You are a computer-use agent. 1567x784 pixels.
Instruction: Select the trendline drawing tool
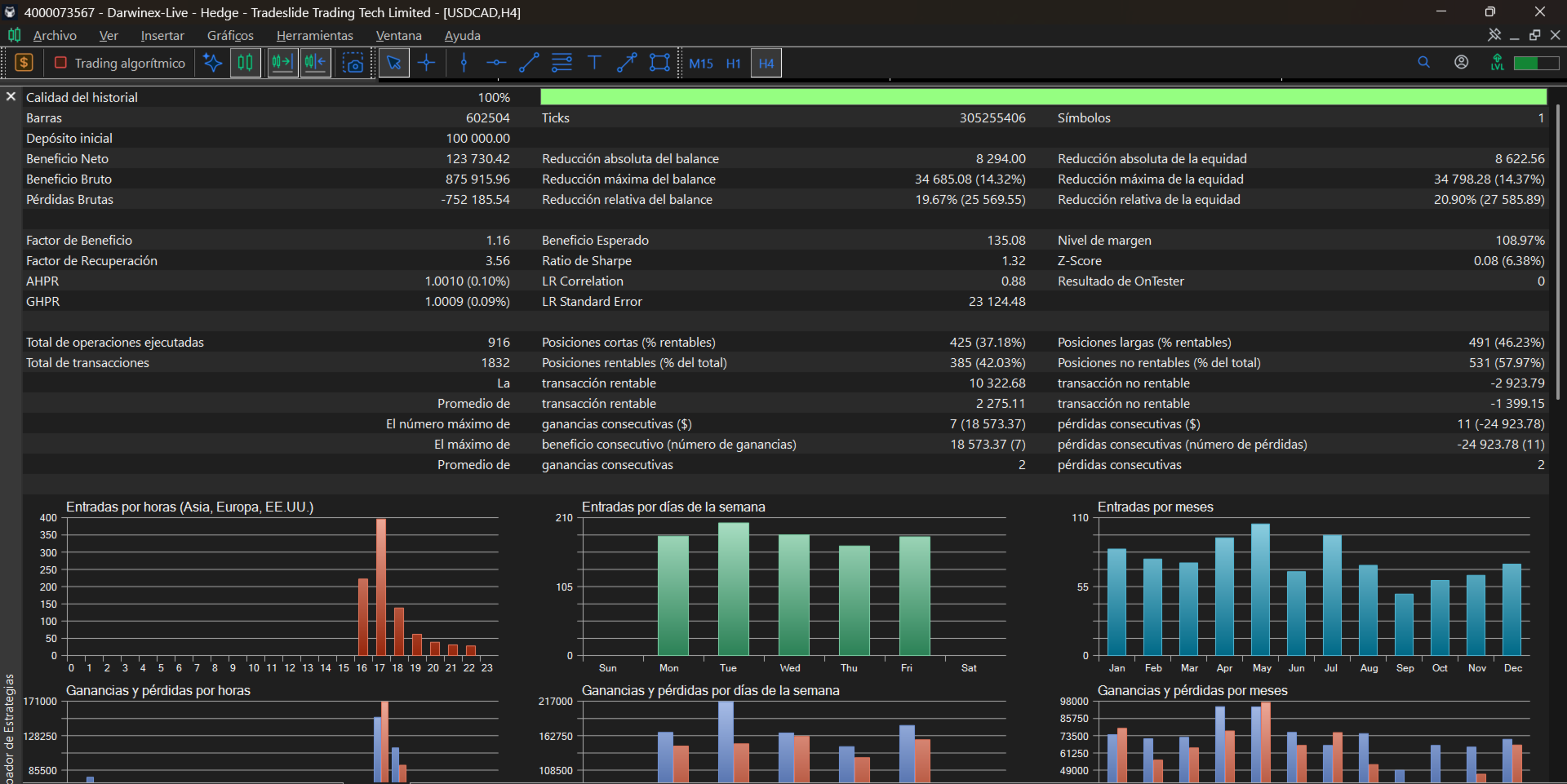point(529,63)
